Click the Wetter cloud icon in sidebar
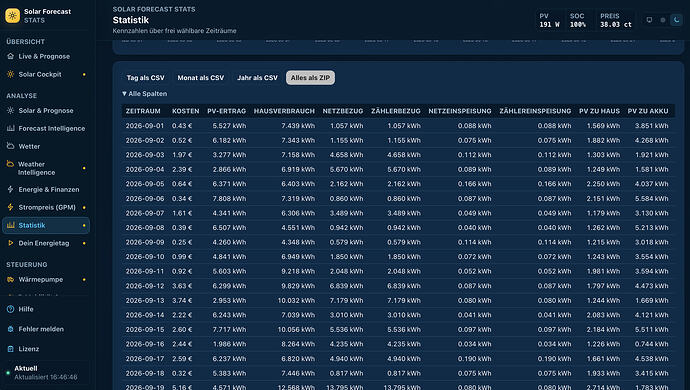Screen dimensions: 690x390 click(11, 146)
